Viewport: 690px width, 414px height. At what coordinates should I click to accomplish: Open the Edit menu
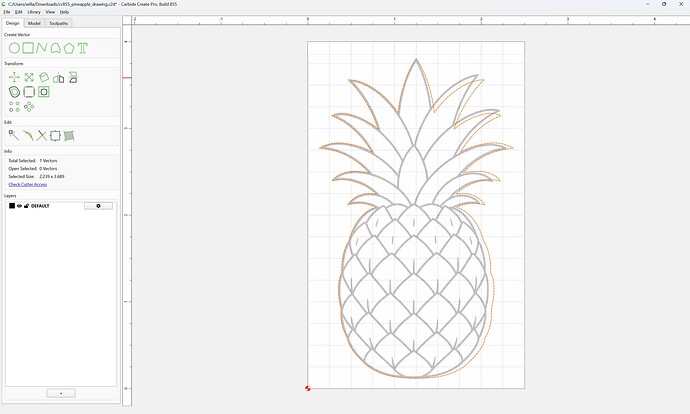(x=18, y=12)
